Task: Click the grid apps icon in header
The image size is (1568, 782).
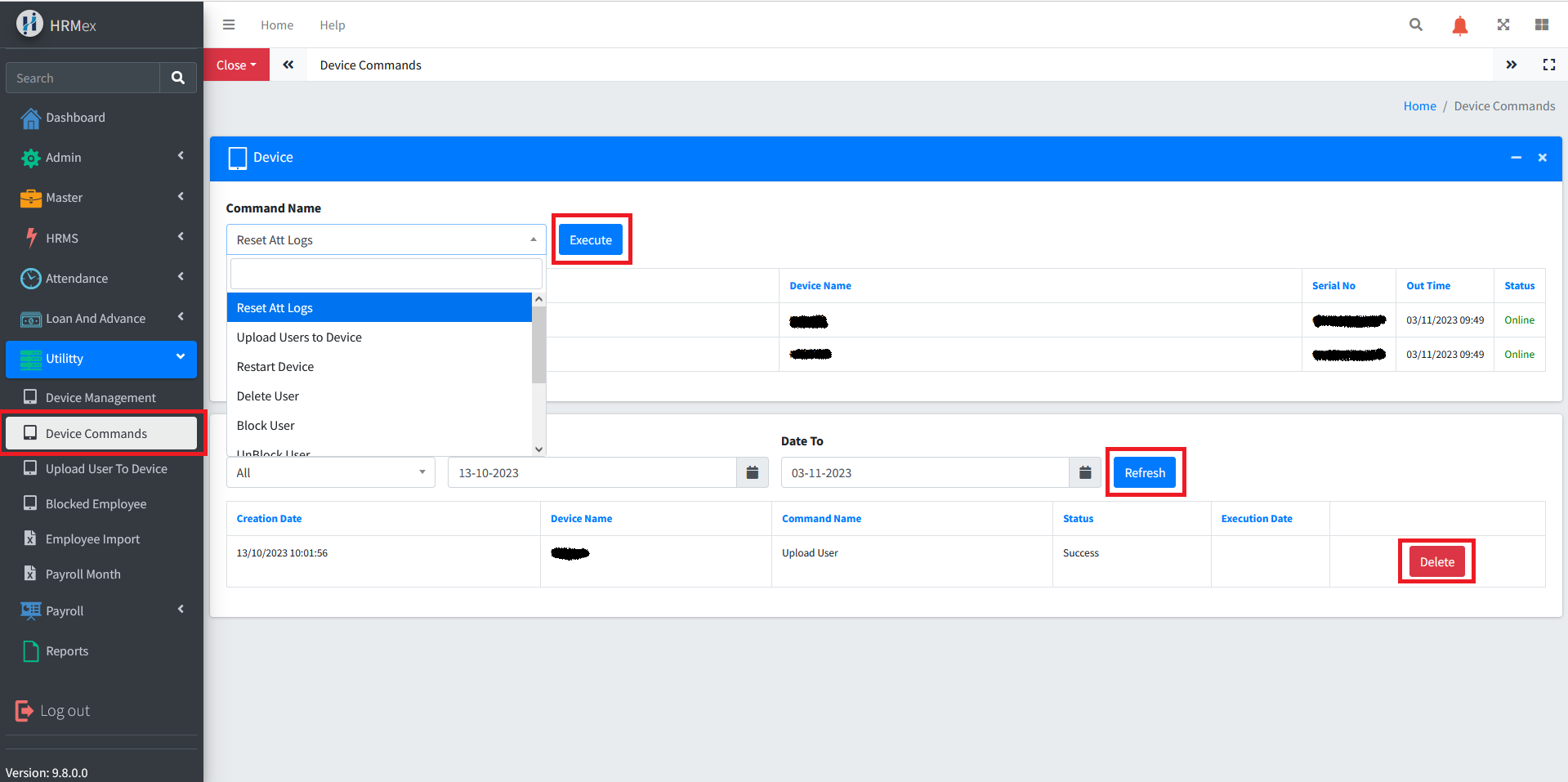Action: [x=1542, y=25]
